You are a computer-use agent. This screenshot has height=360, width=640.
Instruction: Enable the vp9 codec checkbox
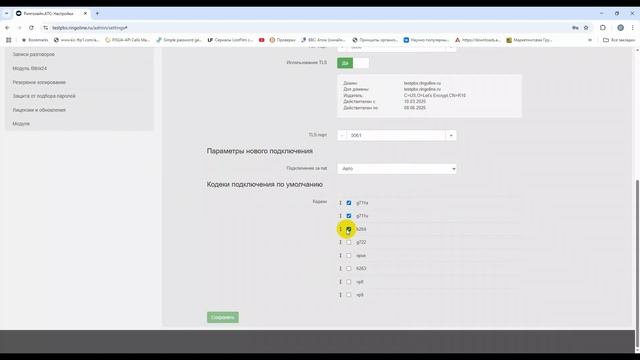(x=349, y=295)
